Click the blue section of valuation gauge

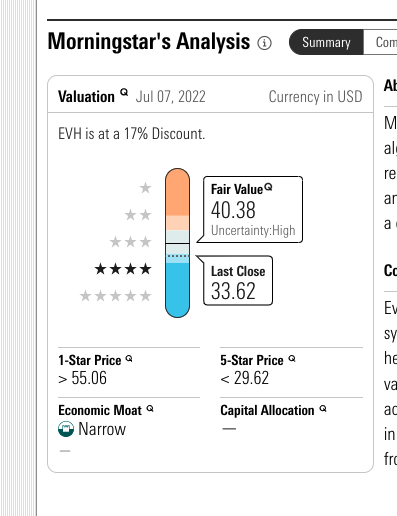click(x=177, y=290)
